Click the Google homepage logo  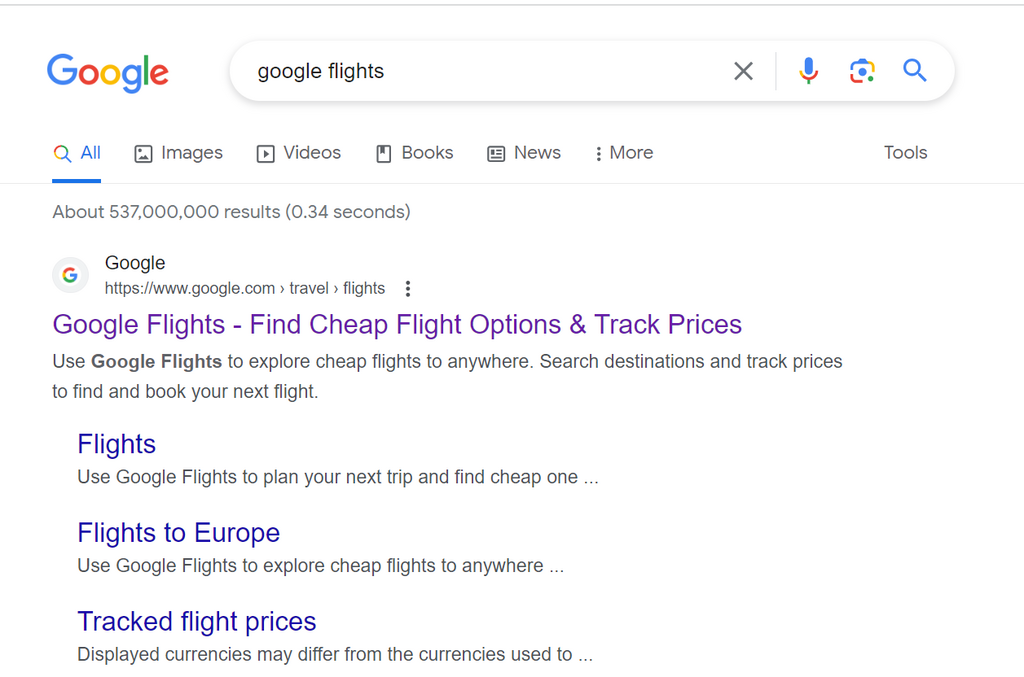coord(108,72)
